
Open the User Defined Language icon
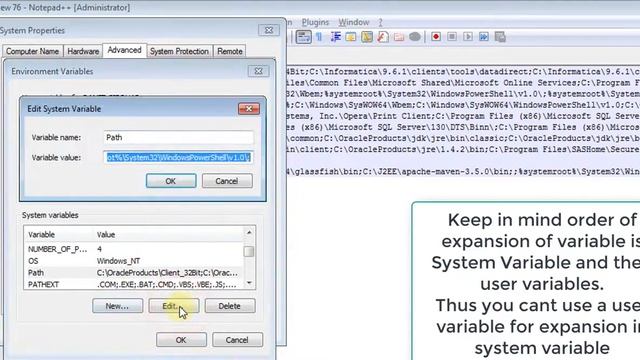351,37
